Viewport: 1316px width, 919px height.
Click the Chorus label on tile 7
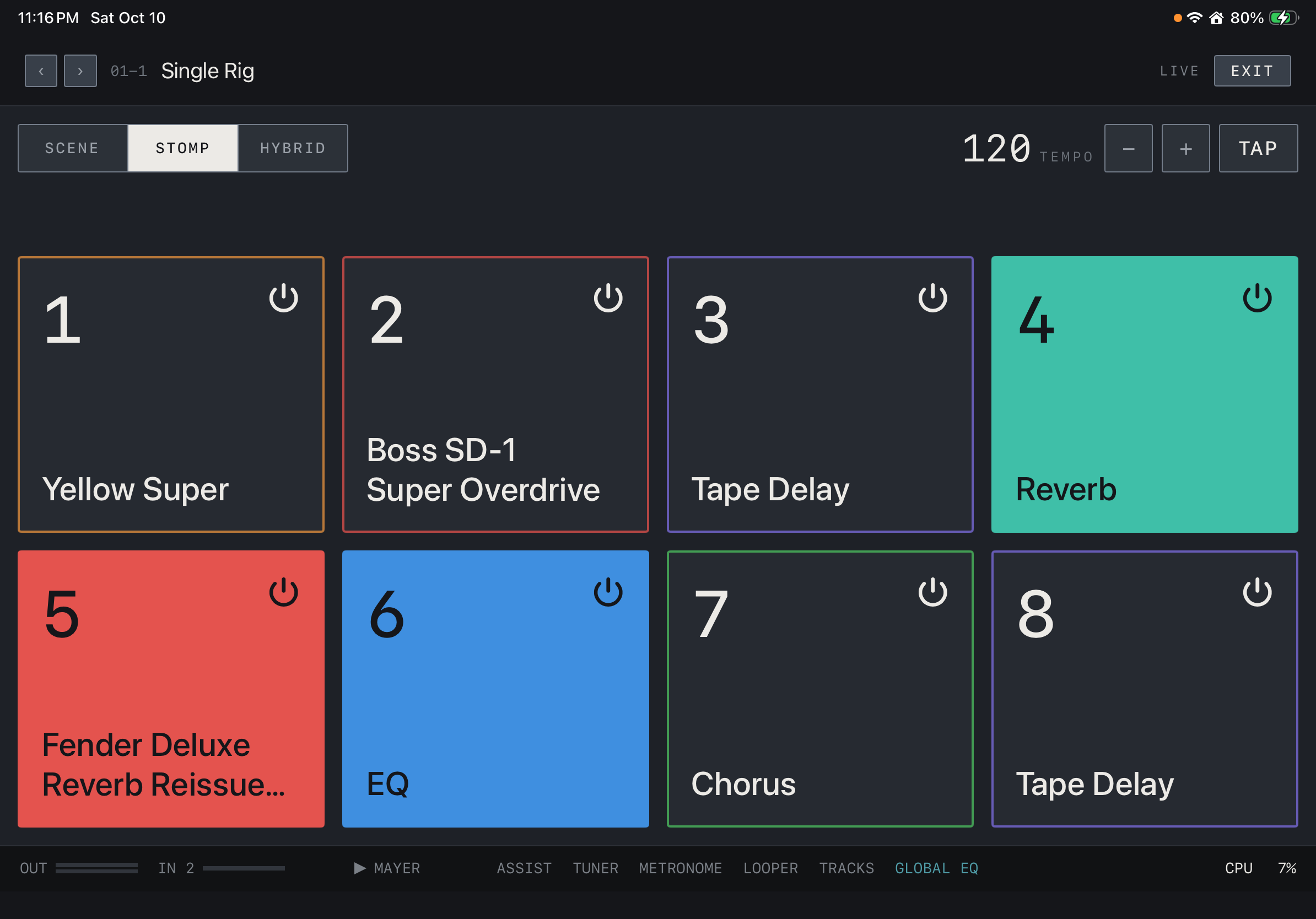743,784
